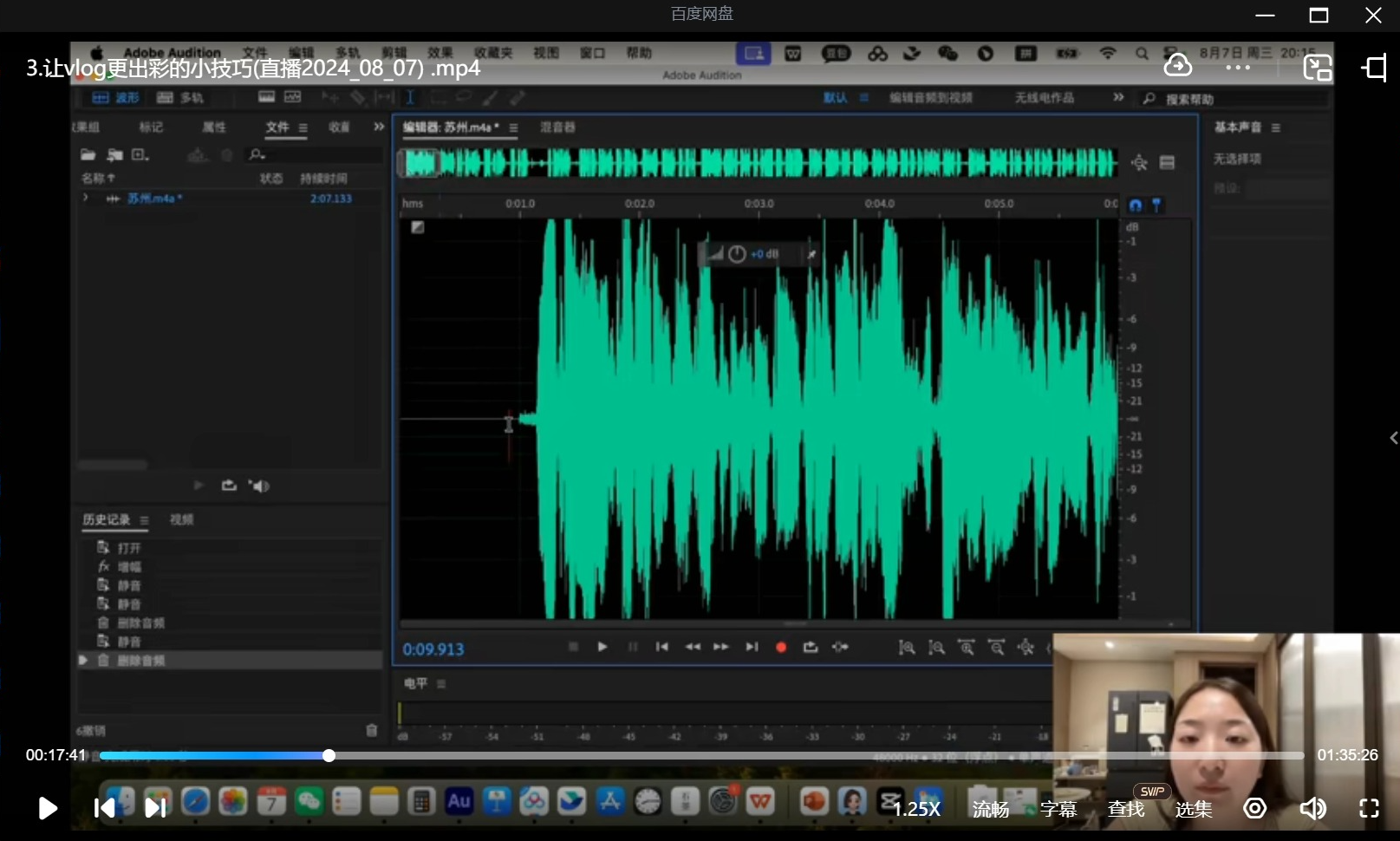Click the cloud save icon at top right
Screen dimensions: 1400x841
point(1177,66)
